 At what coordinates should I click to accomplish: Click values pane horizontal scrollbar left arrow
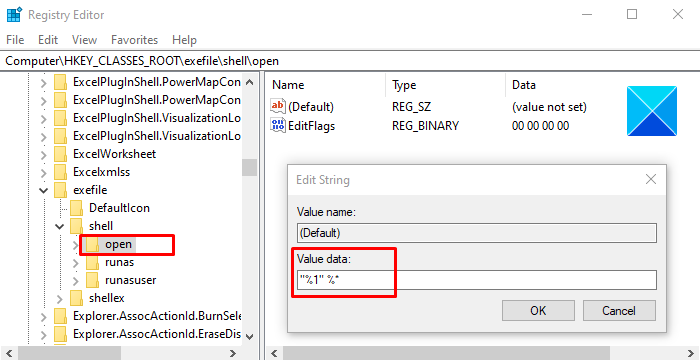274,353
